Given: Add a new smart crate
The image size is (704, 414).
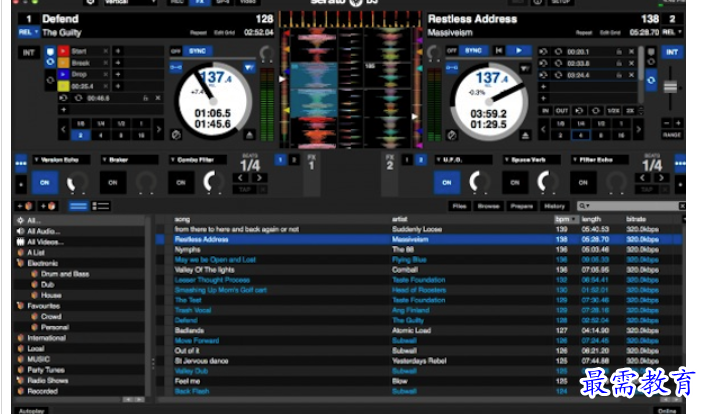Looking at the screenshot, I should [x=48, y=206].
